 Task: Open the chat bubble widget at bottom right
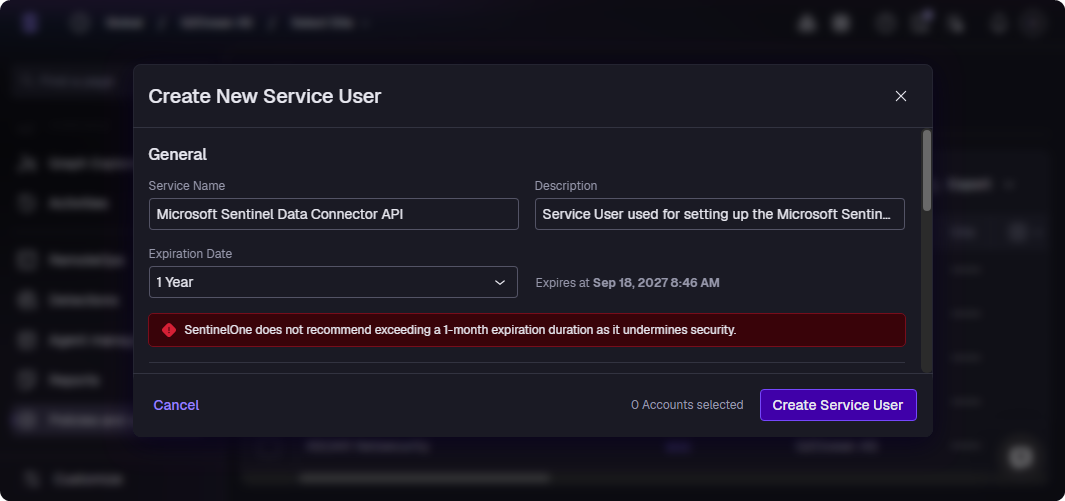click(x=1021, y=457)
